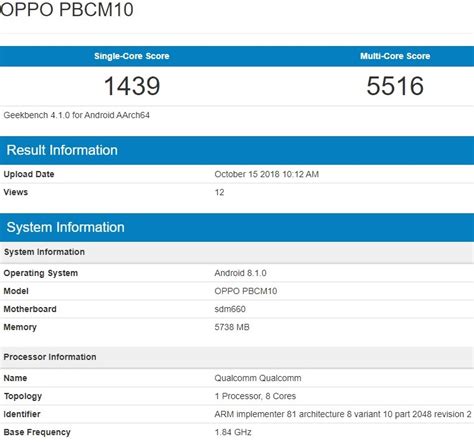
Task: Click the single-core score value 1439
Action: [132, 86]
